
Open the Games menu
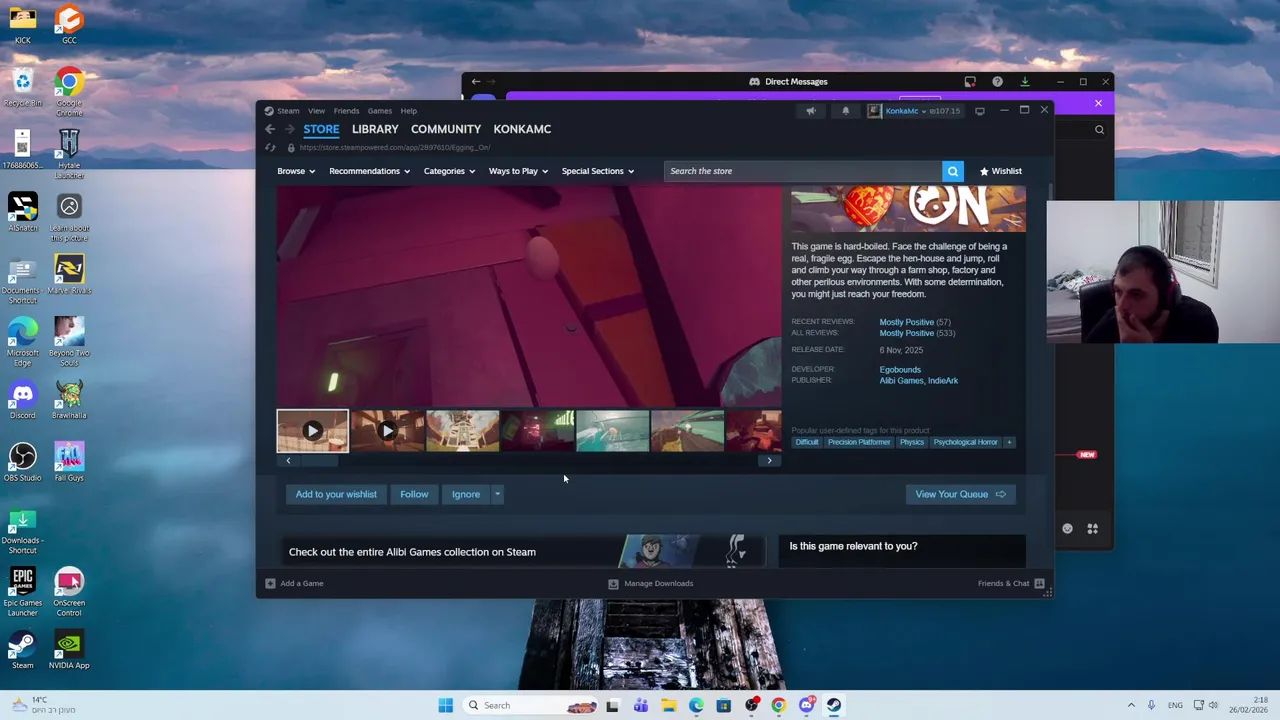pos(379,111)
